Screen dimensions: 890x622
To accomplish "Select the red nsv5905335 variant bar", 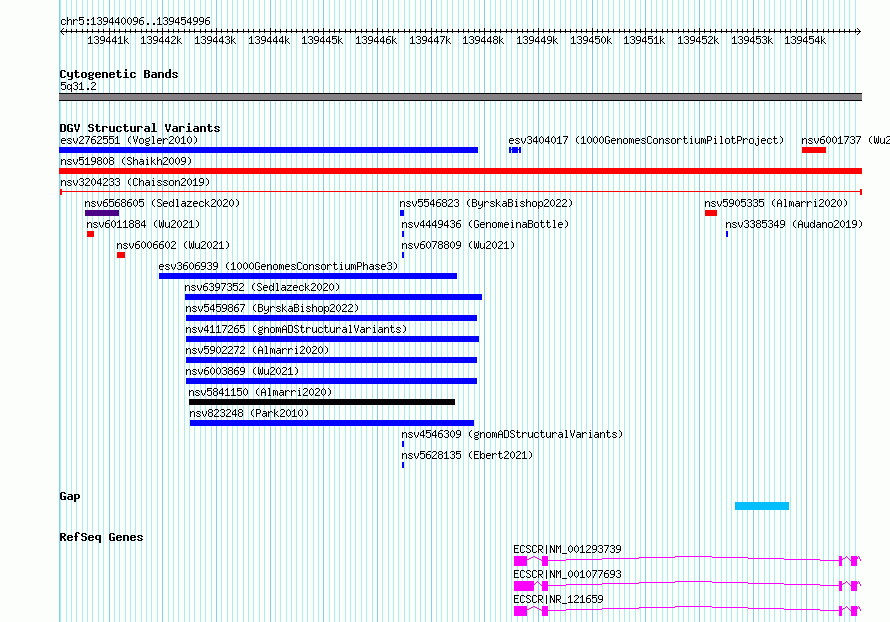I will [x=711, y=213].
